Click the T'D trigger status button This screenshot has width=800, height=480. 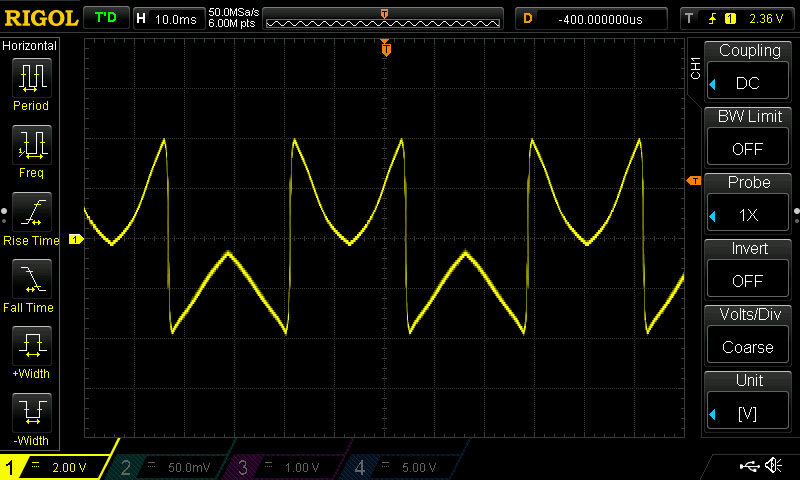[x=104, y=18]
